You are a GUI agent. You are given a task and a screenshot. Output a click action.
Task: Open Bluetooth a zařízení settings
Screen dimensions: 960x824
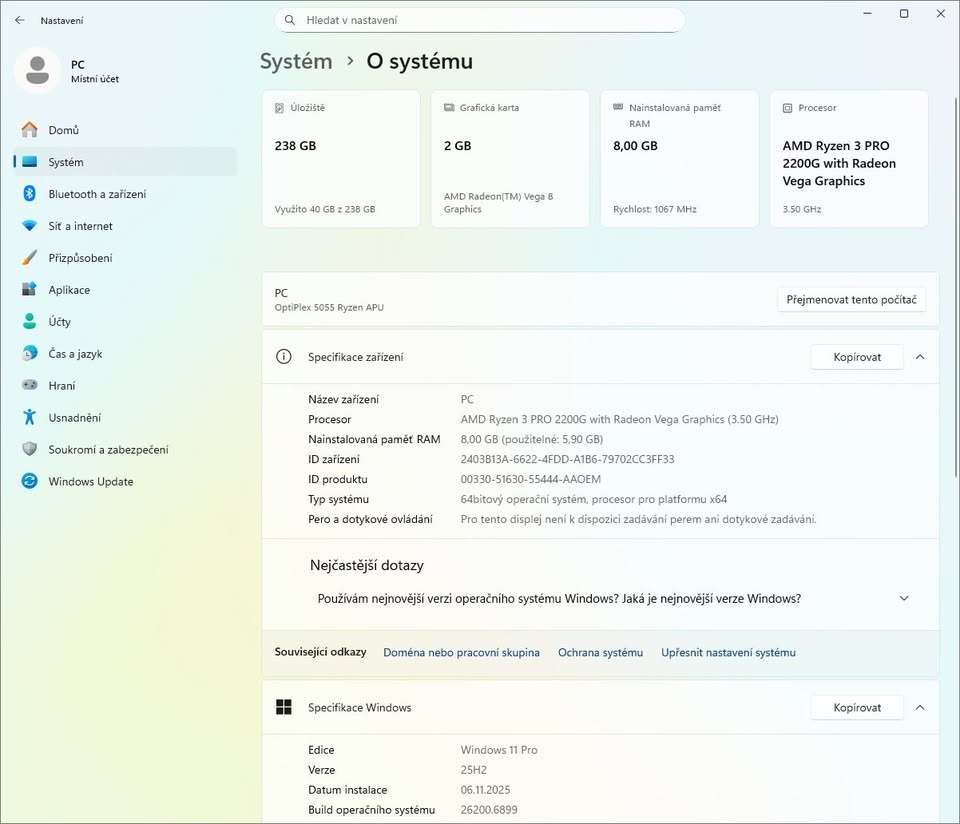pyautogui.click(x=97, y=194)
